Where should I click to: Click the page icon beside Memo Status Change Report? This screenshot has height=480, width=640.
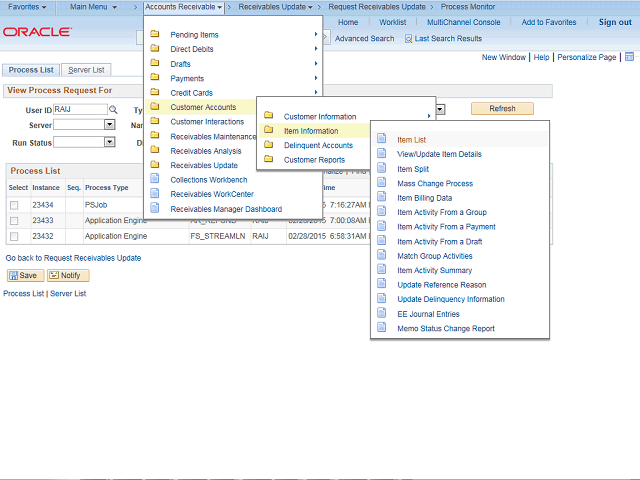point(382,327)
